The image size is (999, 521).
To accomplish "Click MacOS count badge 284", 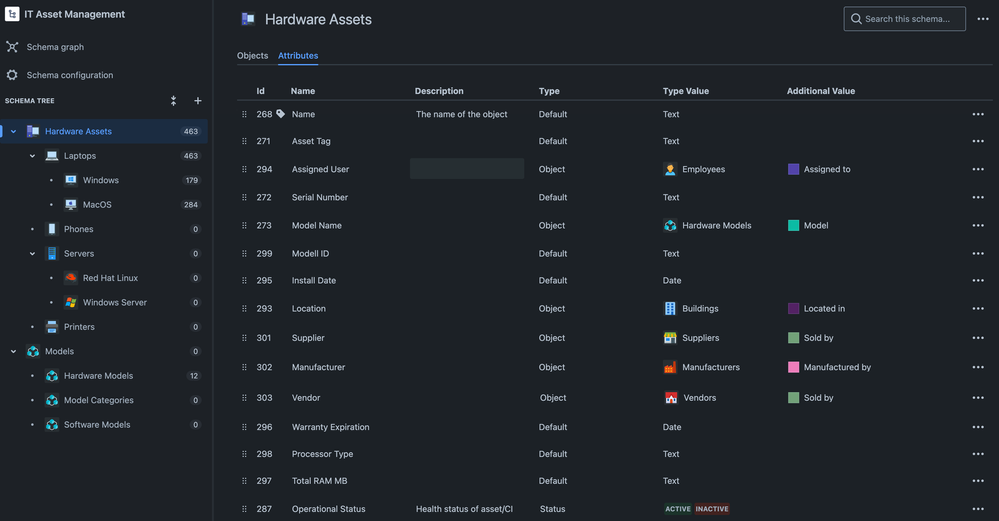I will pos(190,204).
